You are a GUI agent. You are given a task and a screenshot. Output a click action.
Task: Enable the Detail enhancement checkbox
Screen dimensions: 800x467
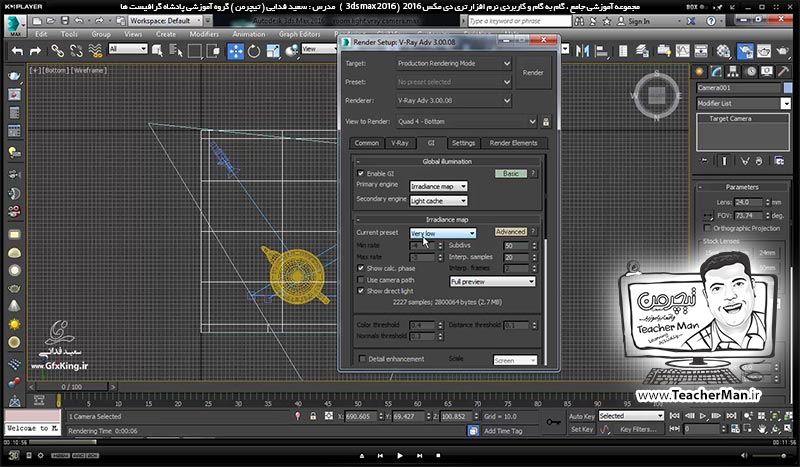tap(362, 359)
